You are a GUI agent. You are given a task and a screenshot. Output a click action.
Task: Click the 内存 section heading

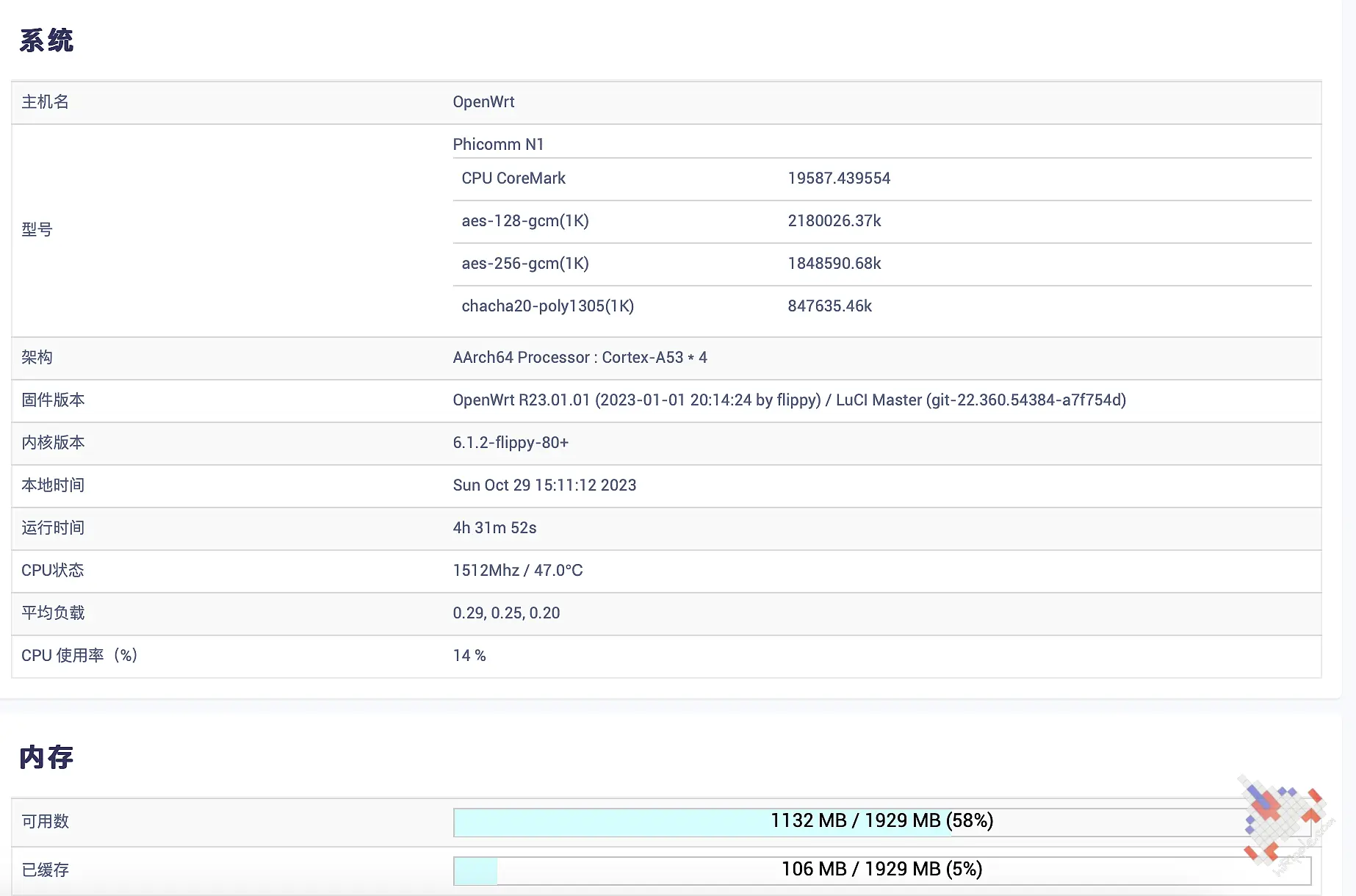(x=46, y=757)
